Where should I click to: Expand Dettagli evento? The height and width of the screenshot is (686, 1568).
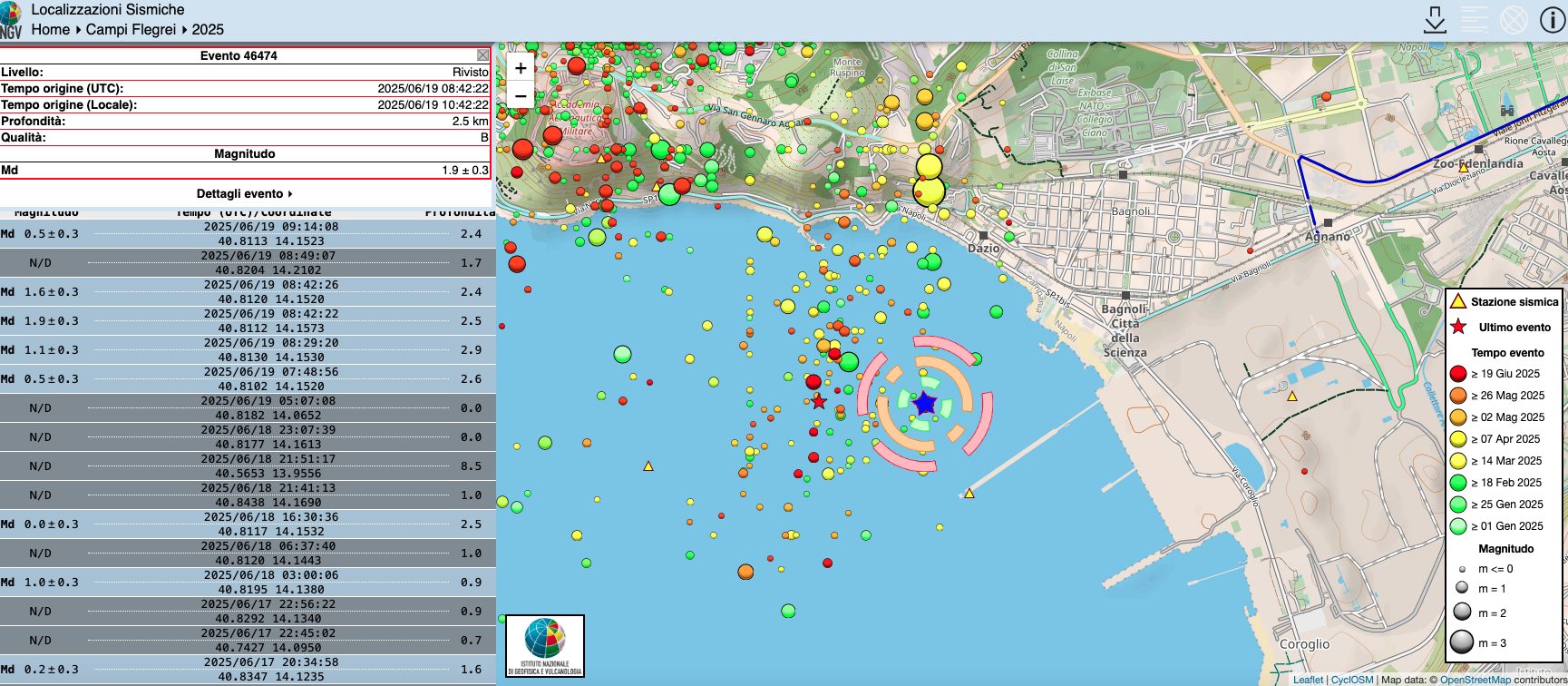click(245, 193)
